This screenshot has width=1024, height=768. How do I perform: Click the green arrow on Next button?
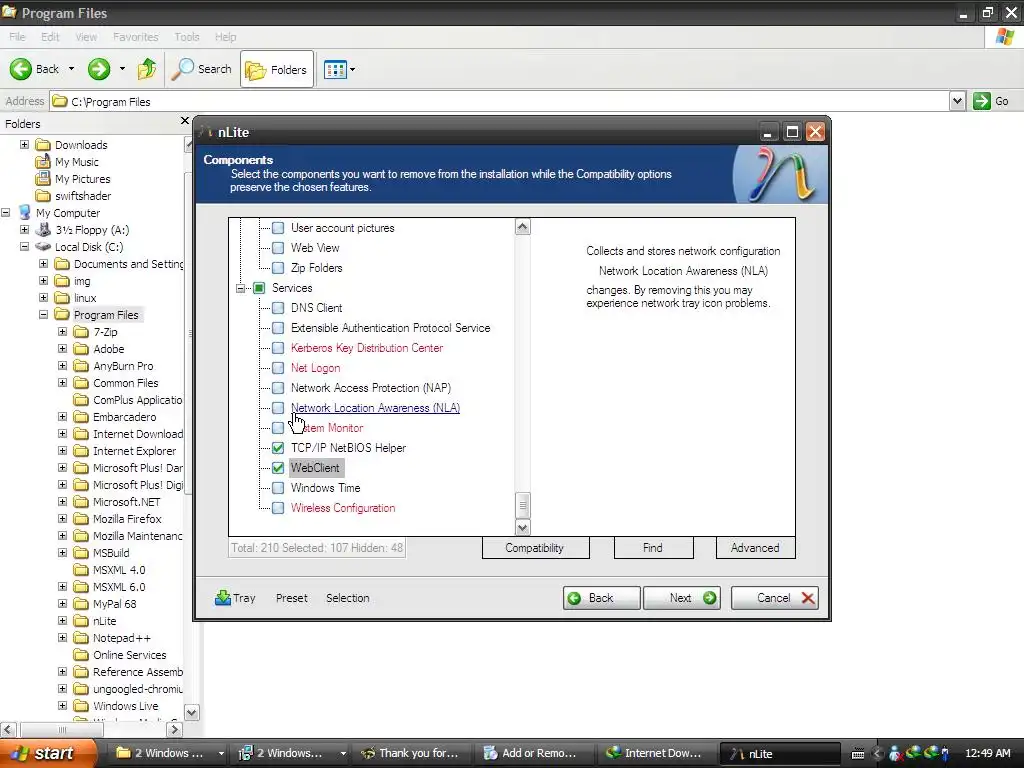(709, 598)
